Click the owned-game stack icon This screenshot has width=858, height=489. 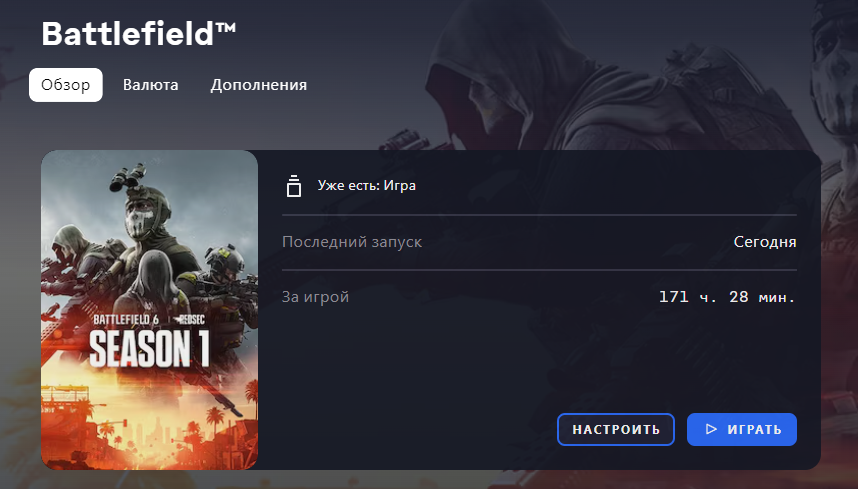294,186
